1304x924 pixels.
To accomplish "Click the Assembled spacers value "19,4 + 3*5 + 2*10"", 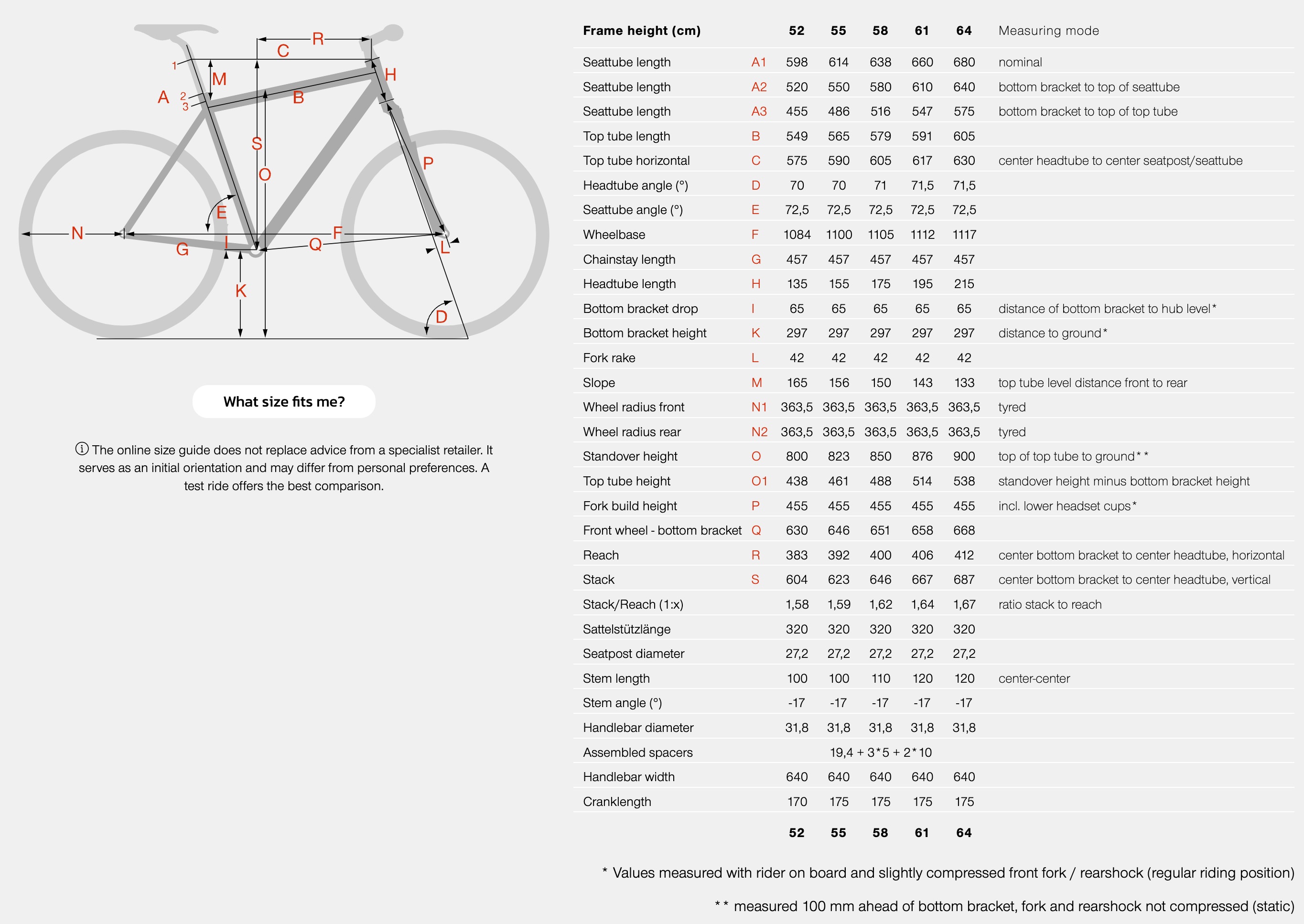I will (880, 752).
